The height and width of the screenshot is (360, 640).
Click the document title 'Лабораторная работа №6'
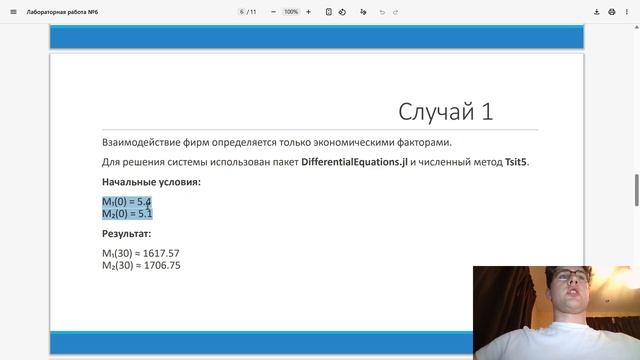(x=62, y=12)
